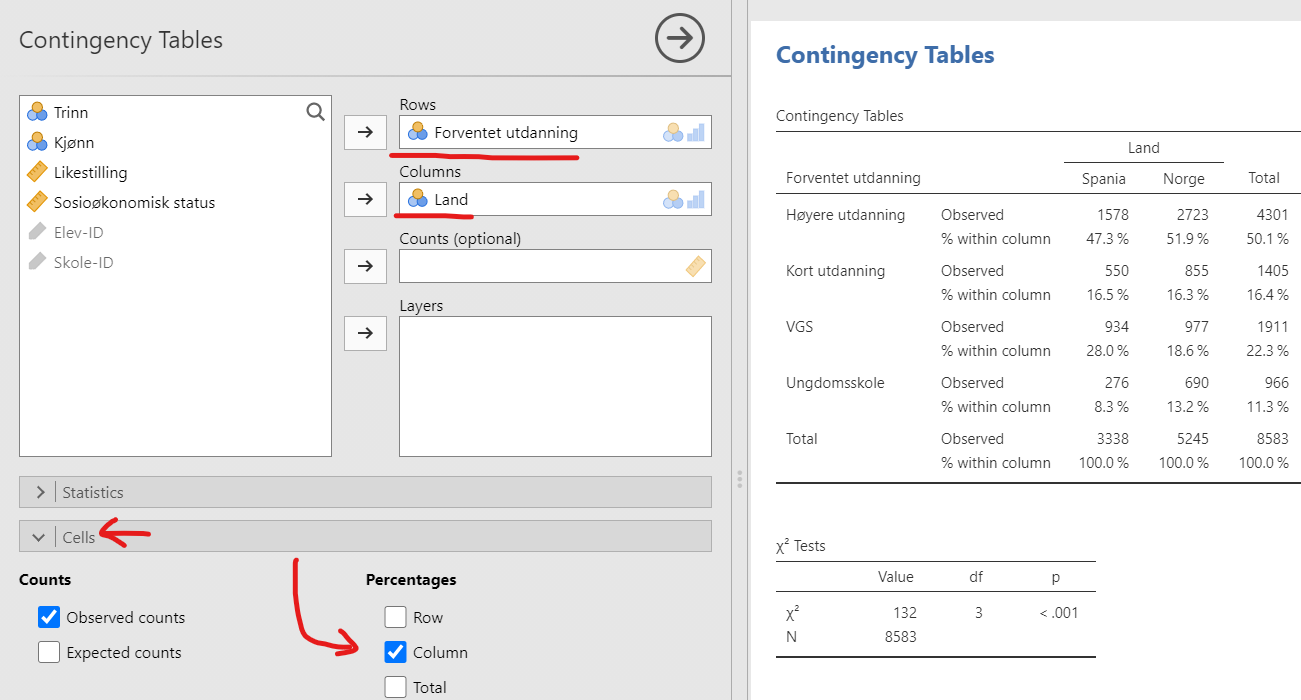Click the variable list search magnifier icon

pyautogui.click(x=315, y=112)
